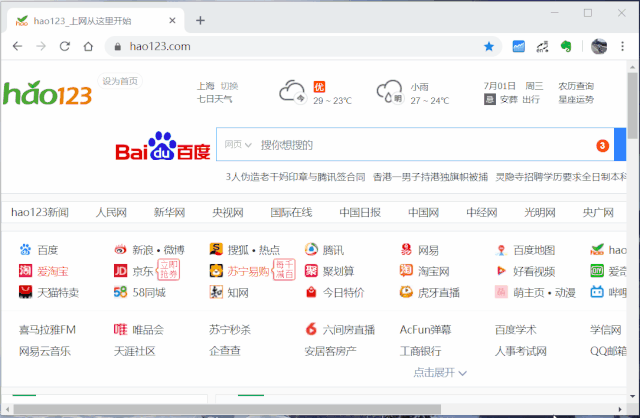640x418 pixels.
Task: Click the hao123 site logo
Action: pos(47,93)
